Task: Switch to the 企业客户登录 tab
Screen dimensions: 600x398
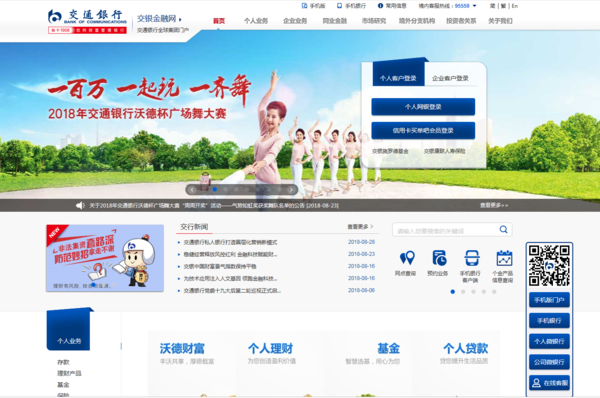Action: tap(450, 78)
